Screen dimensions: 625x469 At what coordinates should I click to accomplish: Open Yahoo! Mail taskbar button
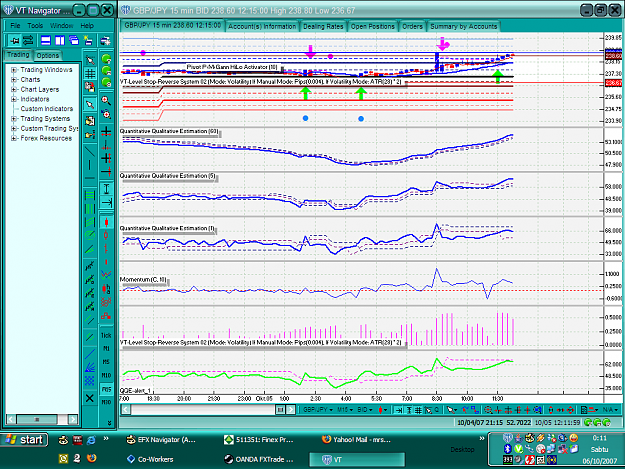(x=357, y=440)
